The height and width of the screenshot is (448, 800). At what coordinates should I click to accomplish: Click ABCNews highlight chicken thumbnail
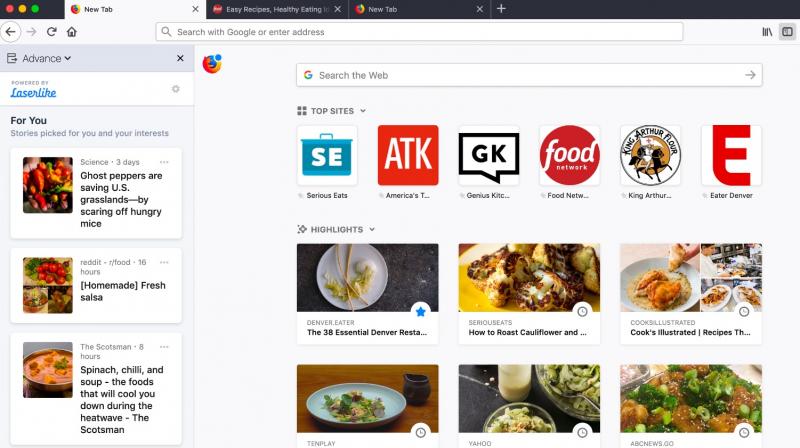[x=691, y=399]
